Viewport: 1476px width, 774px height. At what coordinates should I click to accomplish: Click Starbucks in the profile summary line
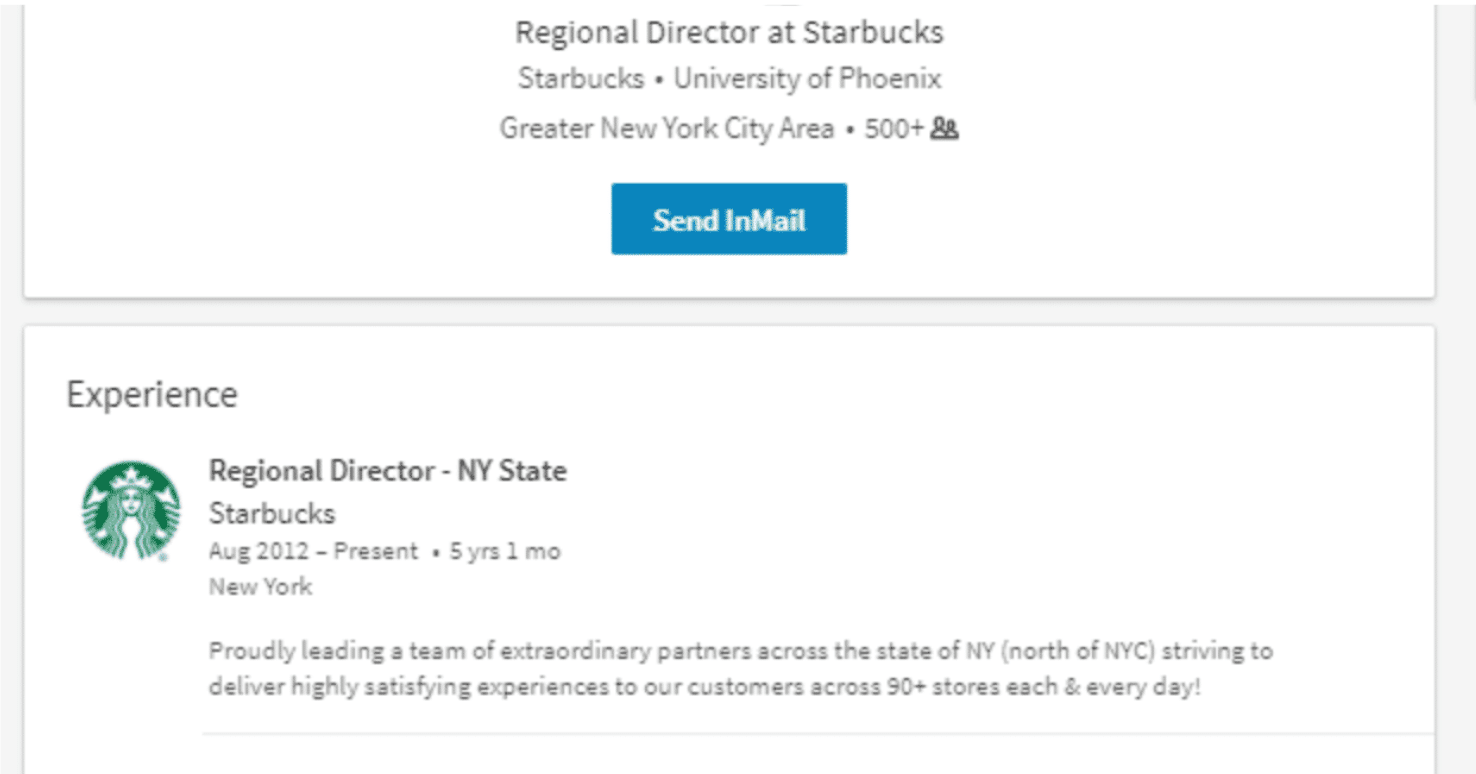(x=581, y=79)
